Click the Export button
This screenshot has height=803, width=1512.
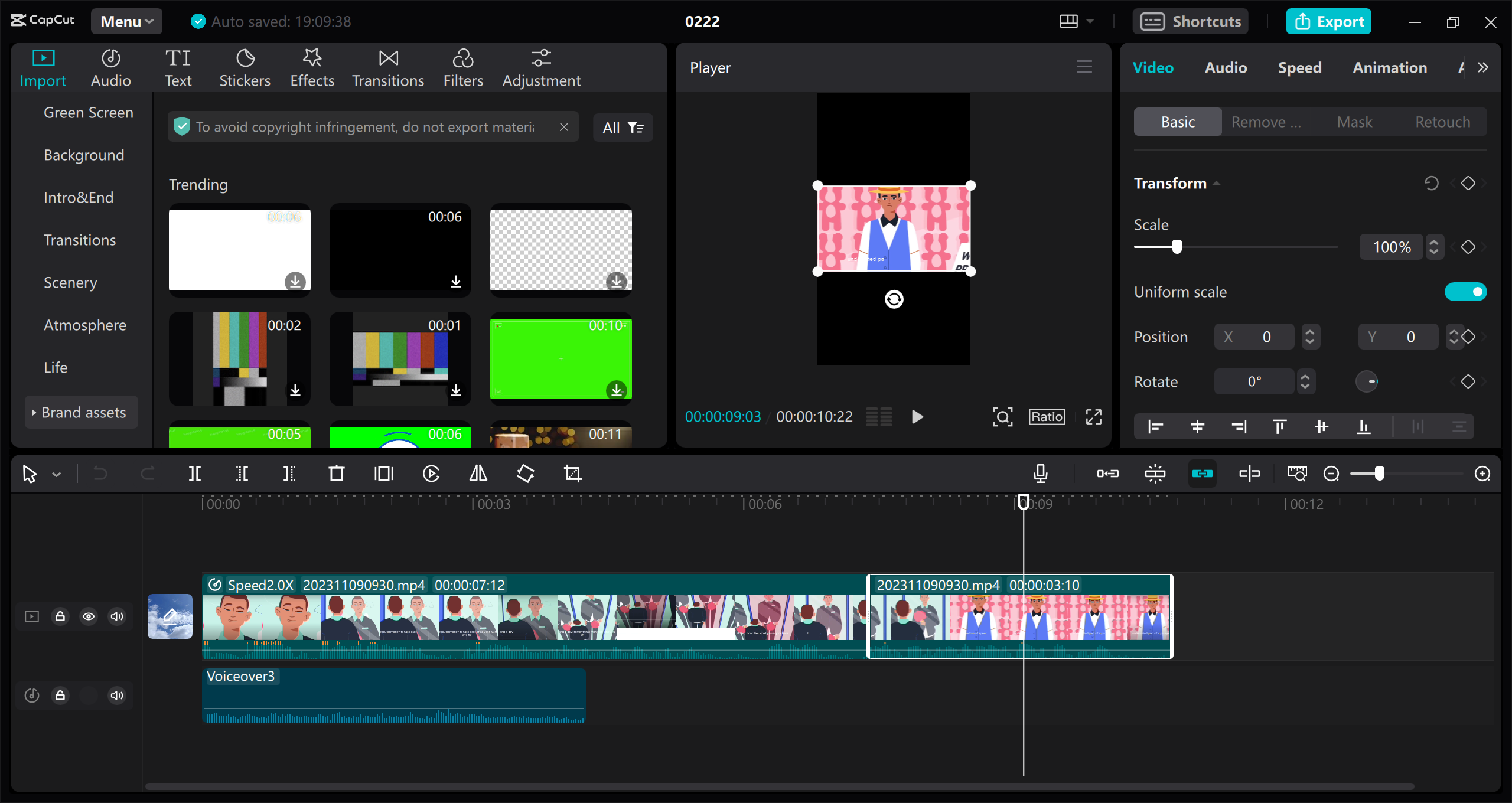point(1328,21)
